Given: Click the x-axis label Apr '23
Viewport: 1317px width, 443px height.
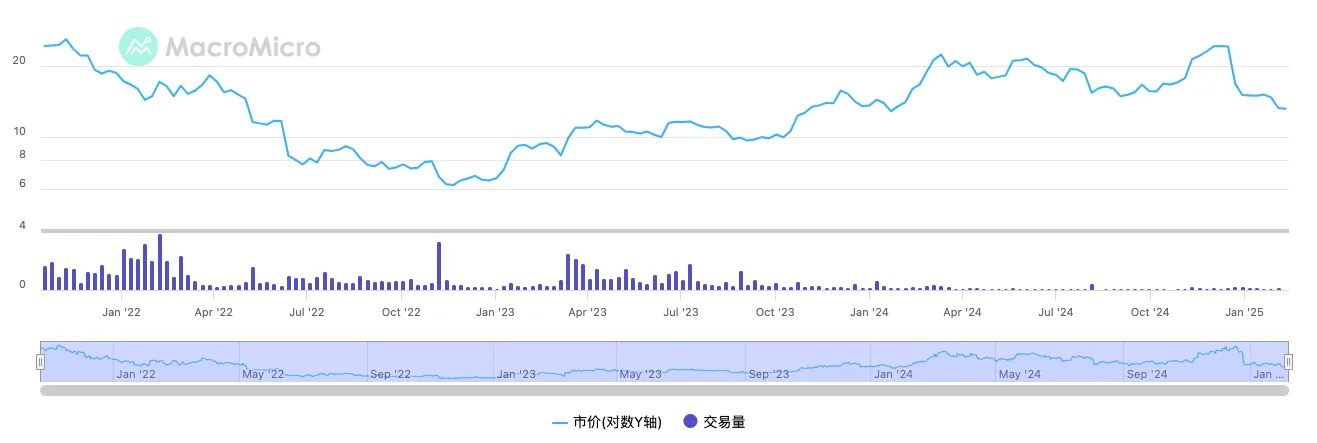Looking at the screenshot, I should point(587,312).
